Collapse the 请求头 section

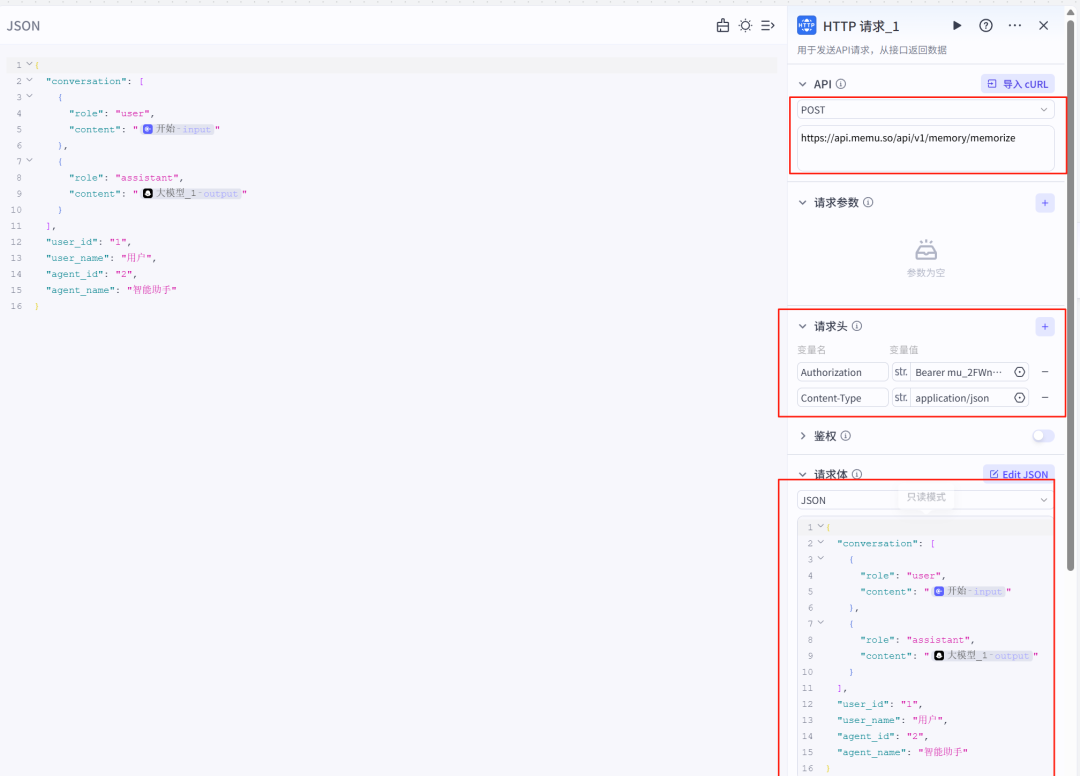(803, 327)
